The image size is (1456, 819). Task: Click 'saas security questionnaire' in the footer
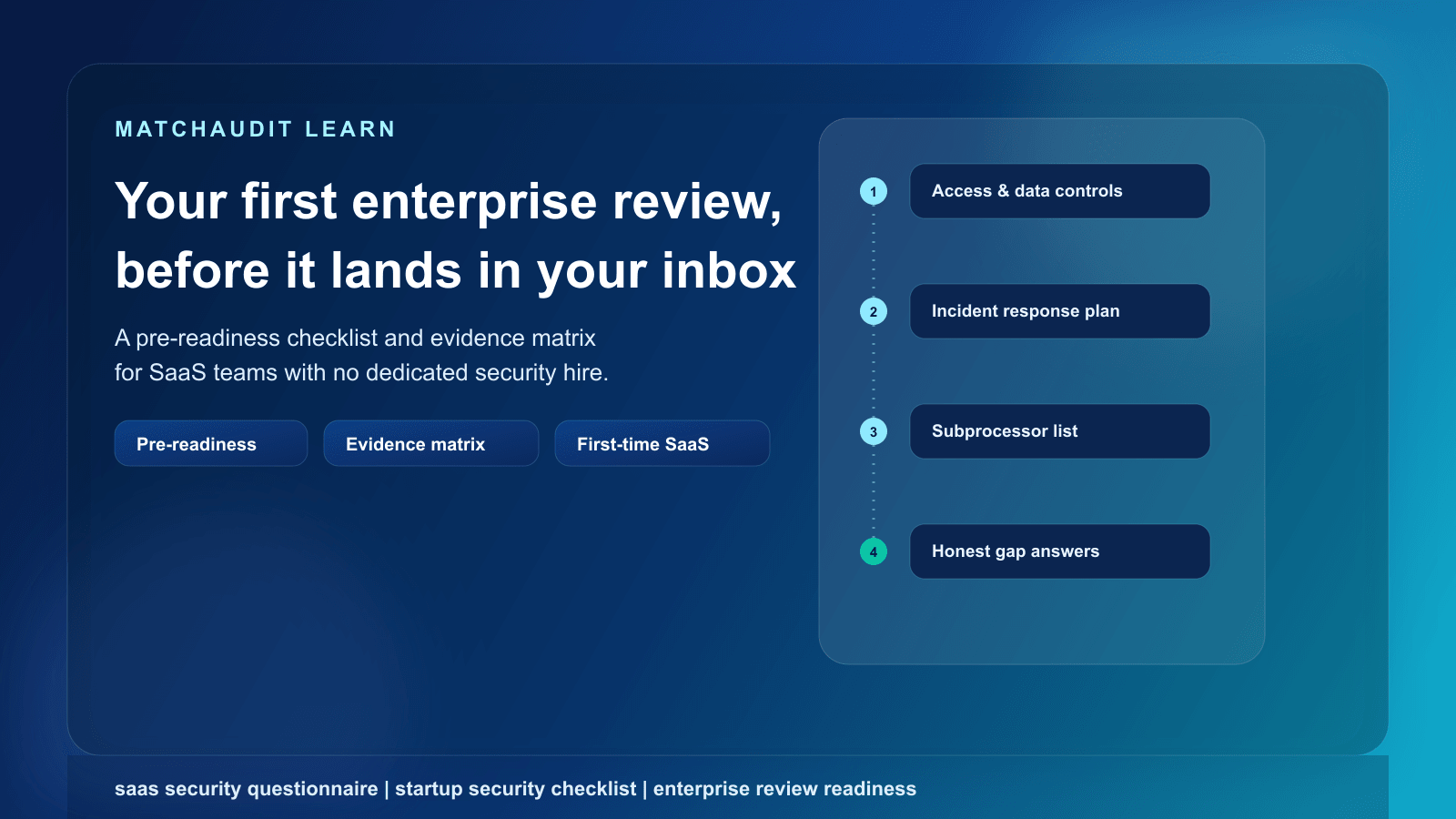click(x=246, y=789)
